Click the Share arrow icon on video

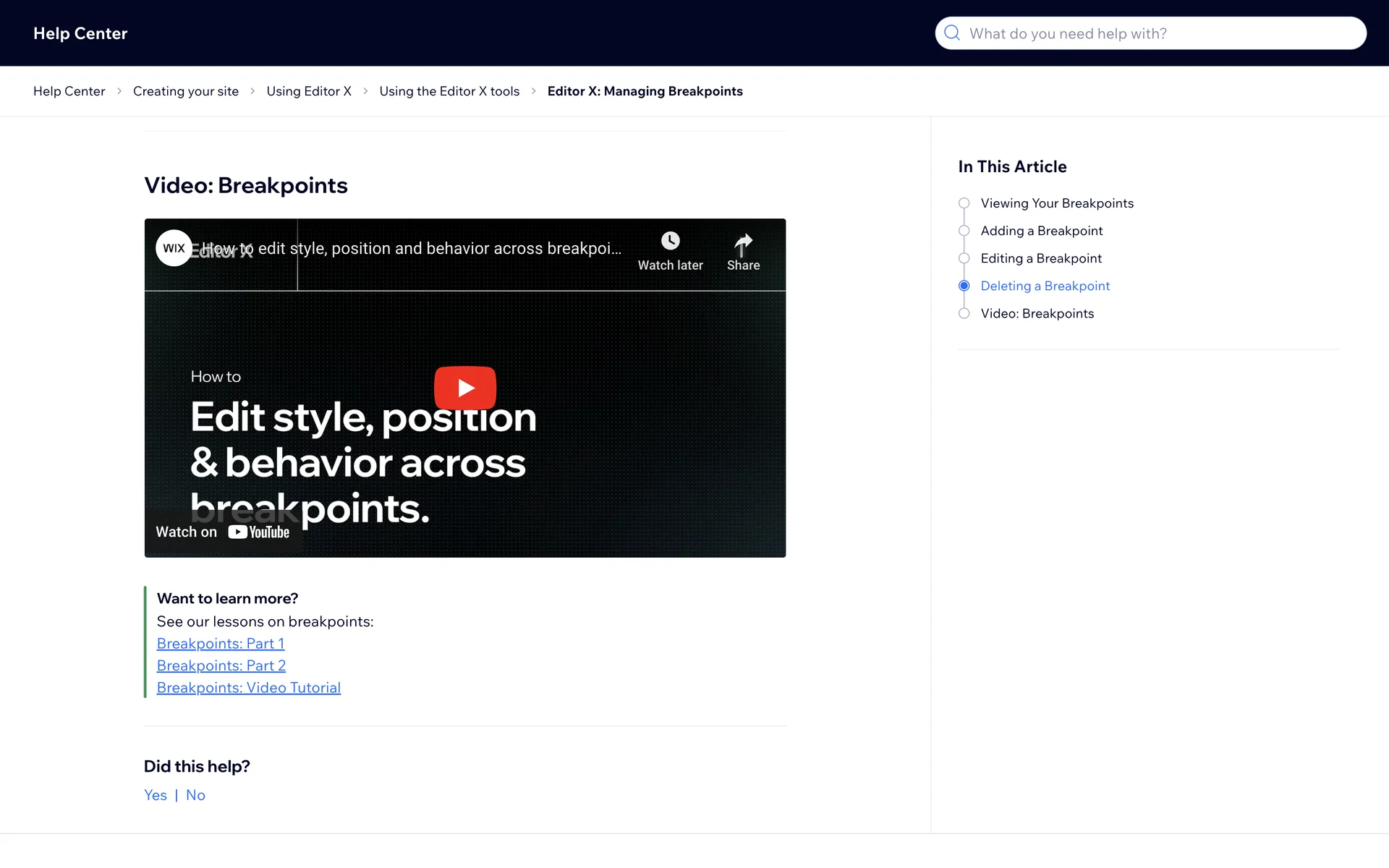[743, 242]
